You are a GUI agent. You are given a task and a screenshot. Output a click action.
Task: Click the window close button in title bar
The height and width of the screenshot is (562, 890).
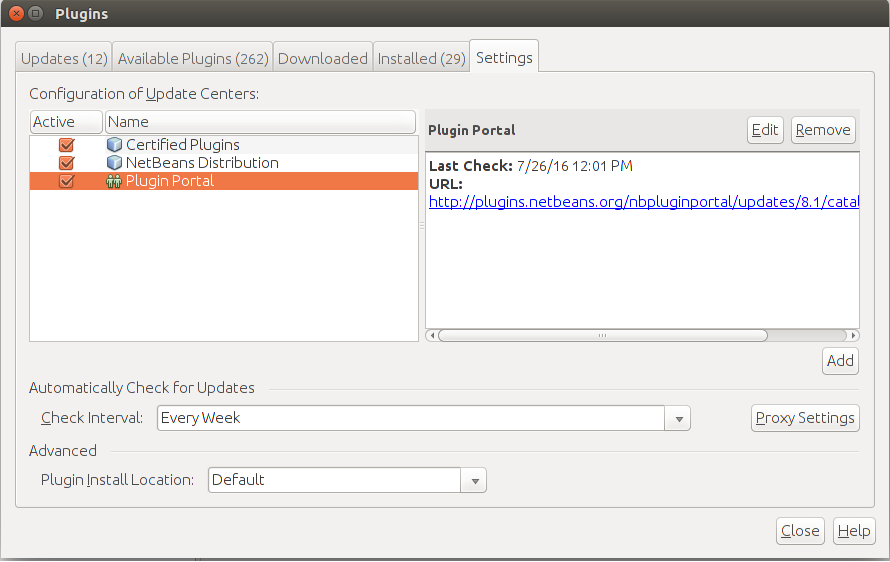click(x=16, y=13)
